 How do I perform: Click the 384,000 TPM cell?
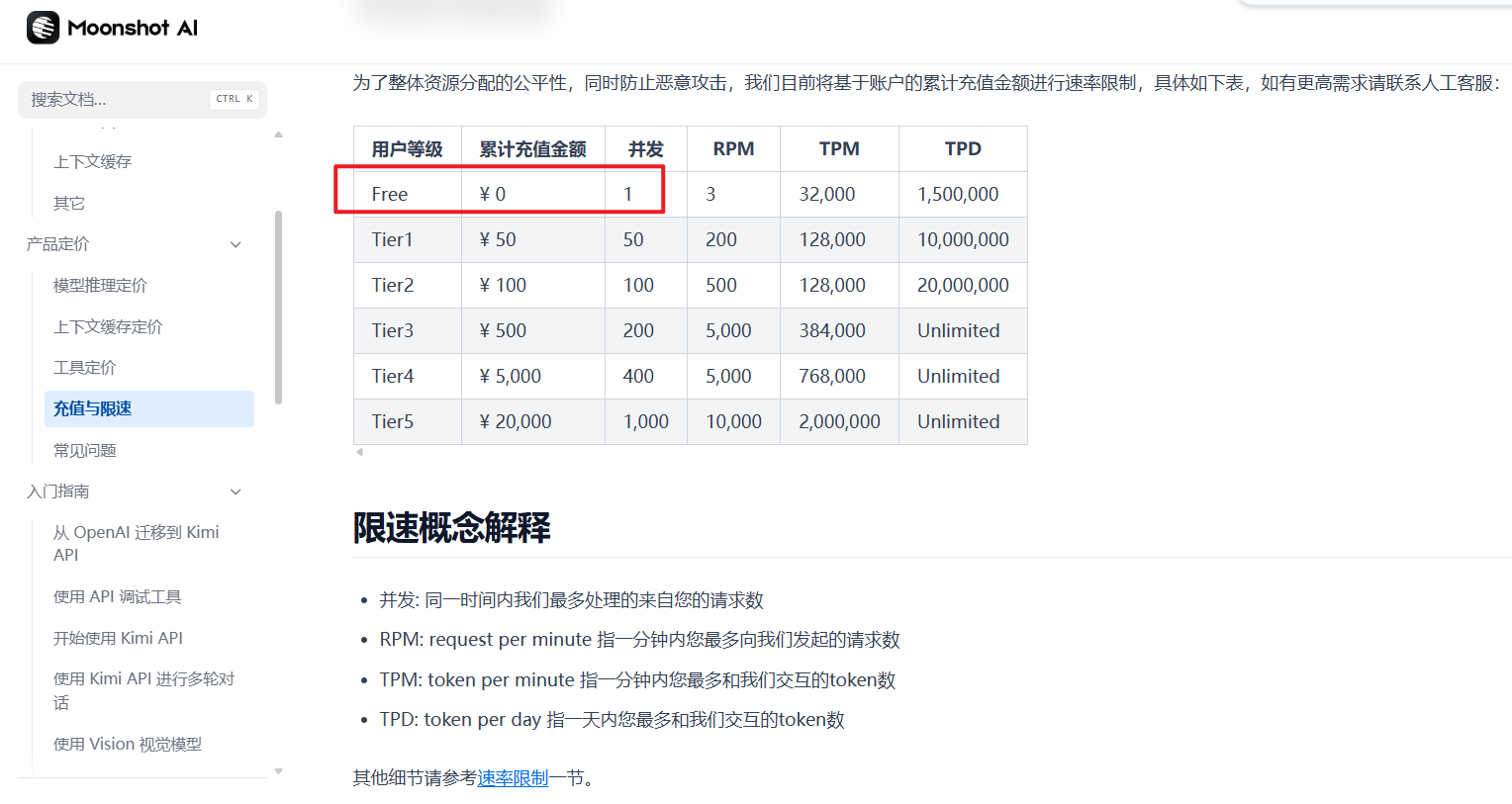pos(839,330)
